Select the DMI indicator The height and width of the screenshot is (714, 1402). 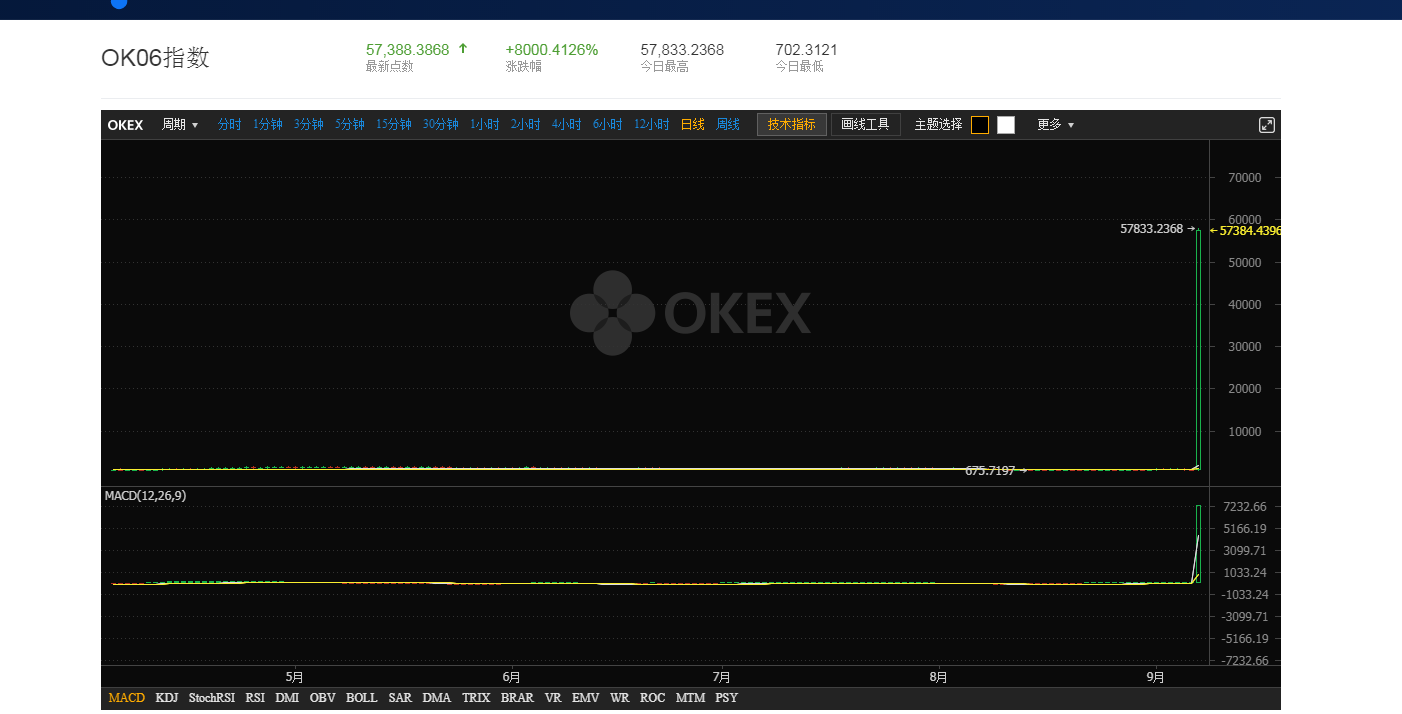pos(287,698)
